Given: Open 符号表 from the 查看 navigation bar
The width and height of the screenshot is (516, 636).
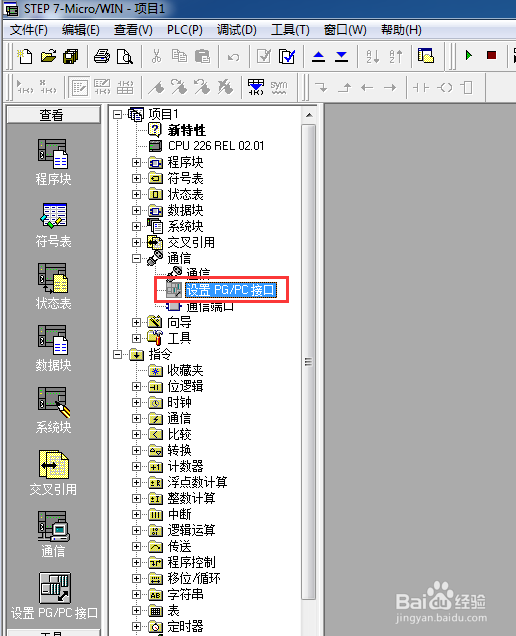Looking at the screenshot, I should pyautogui.click(x=53, y=225).
